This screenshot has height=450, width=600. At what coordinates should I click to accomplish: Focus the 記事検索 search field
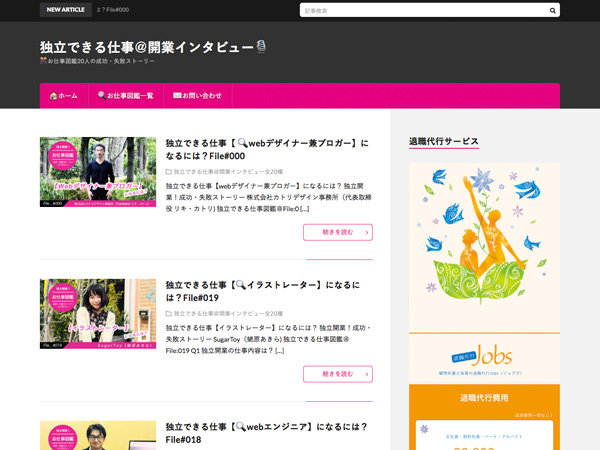429,10
